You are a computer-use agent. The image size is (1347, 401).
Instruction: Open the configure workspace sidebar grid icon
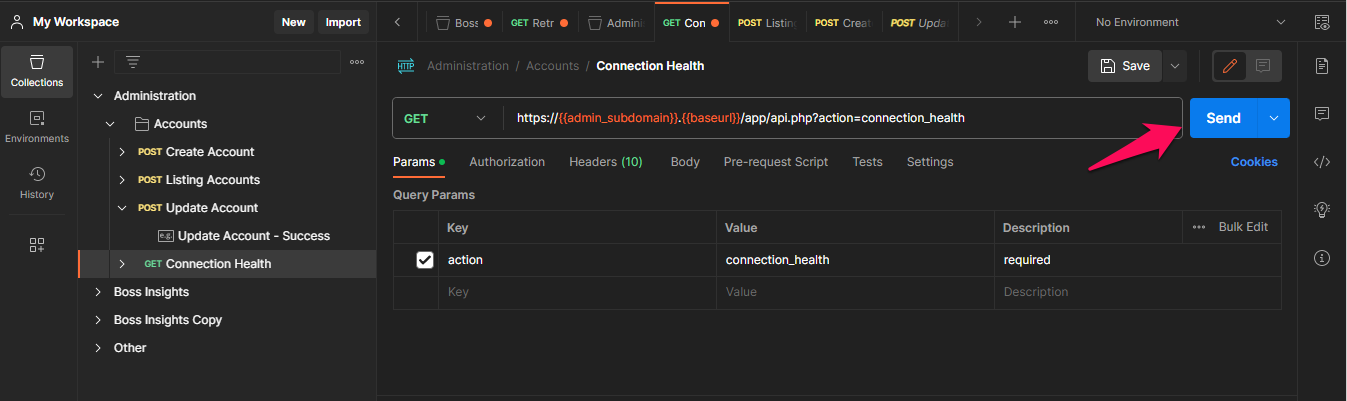(x=37, y=245)
